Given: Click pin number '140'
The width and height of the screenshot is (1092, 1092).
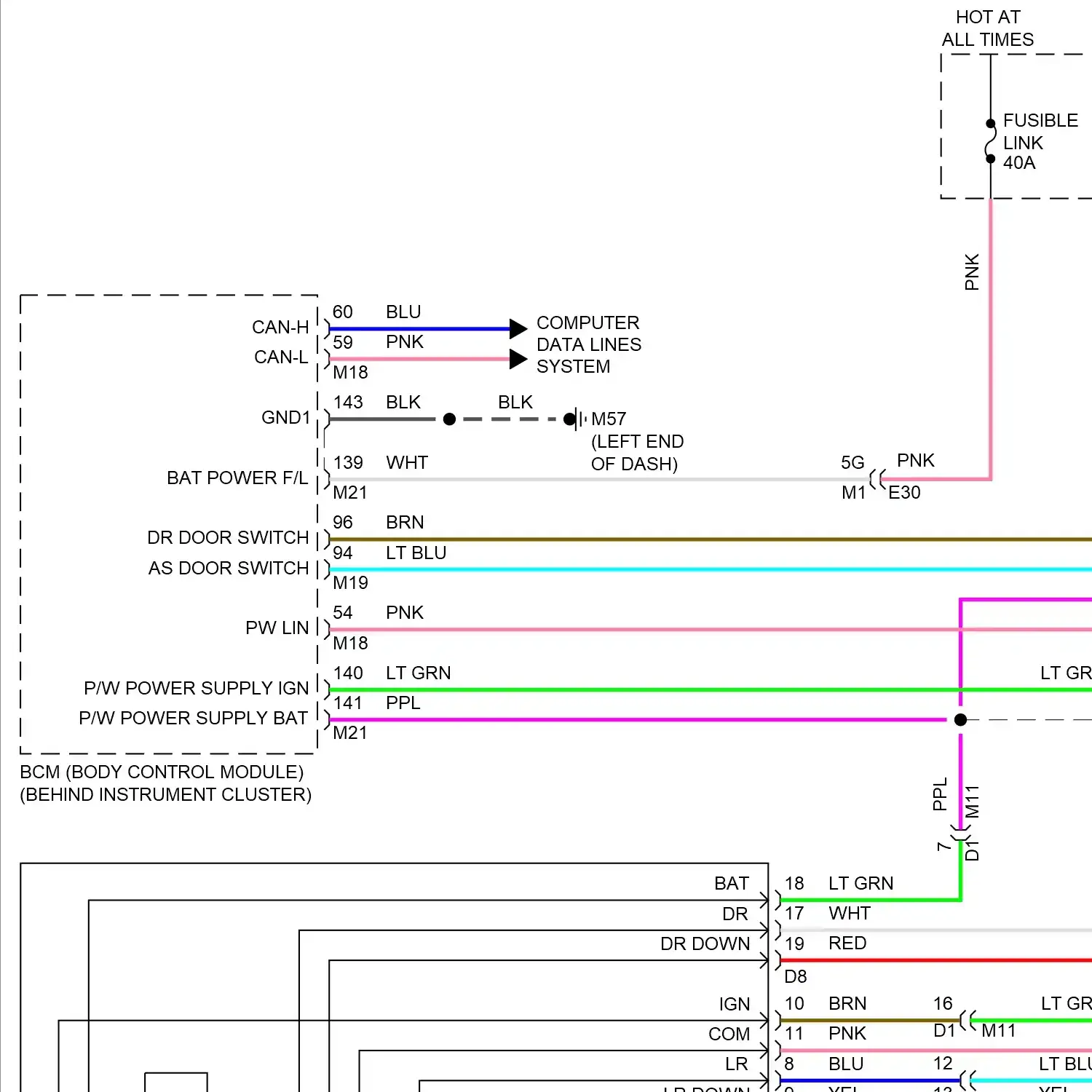Looking at the screenshot, I should click(x=348, y=673).
